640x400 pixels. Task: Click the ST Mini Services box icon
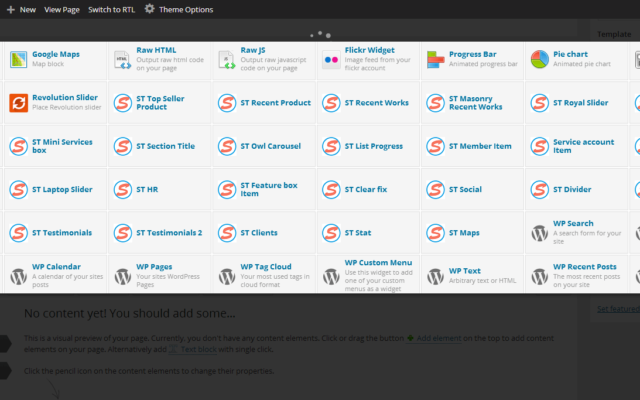click(x=18, y=146)
